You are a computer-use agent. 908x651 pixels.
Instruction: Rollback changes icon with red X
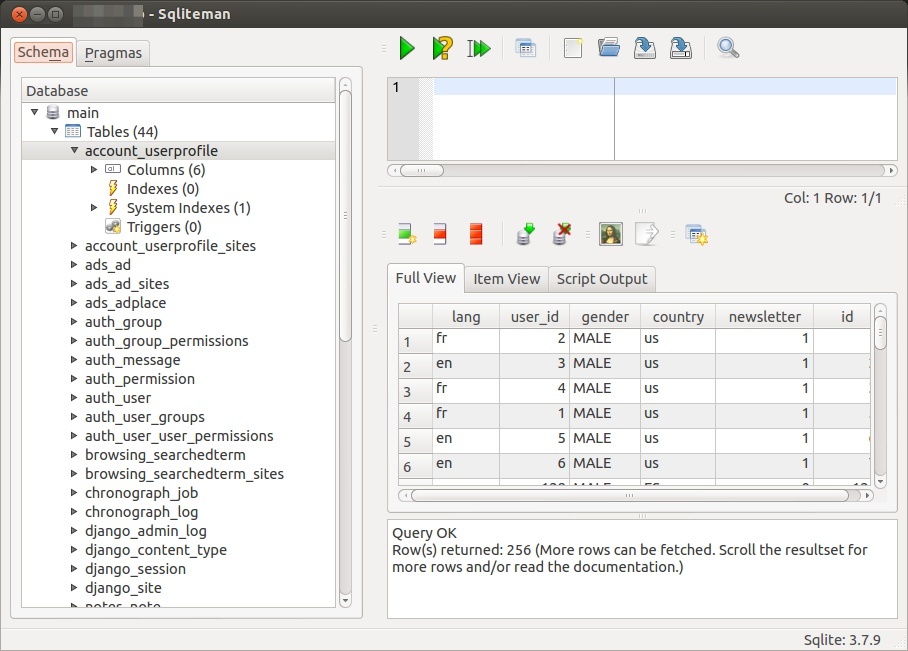click(x=561, y=234)
